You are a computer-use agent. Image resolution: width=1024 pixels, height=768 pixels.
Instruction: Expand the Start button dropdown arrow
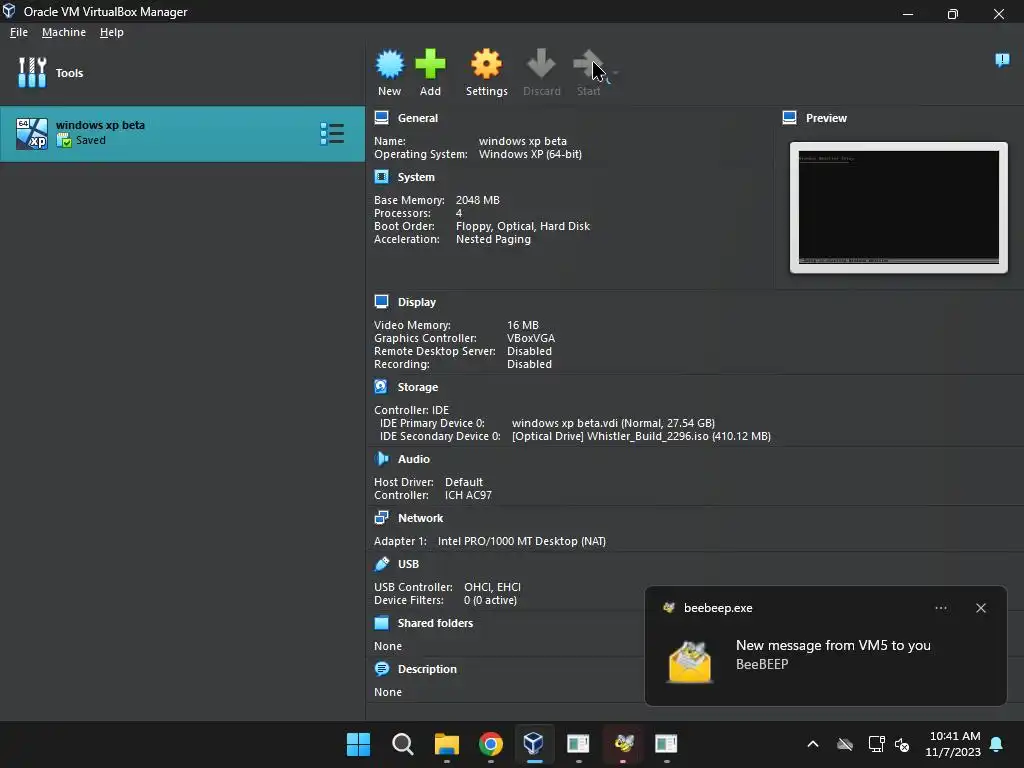615,72
